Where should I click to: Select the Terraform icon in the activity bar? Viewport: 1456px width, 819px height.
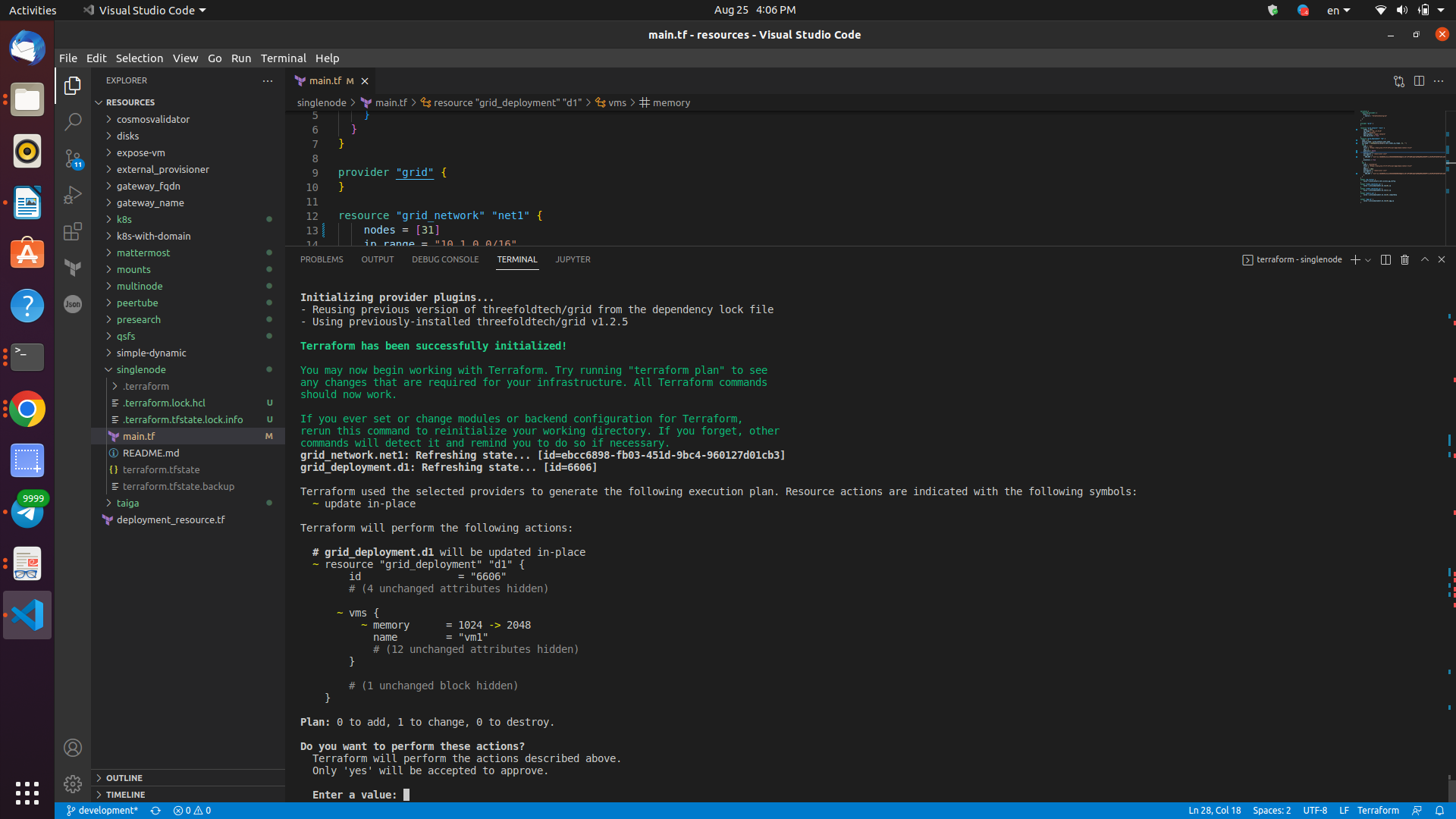[73, 268]
